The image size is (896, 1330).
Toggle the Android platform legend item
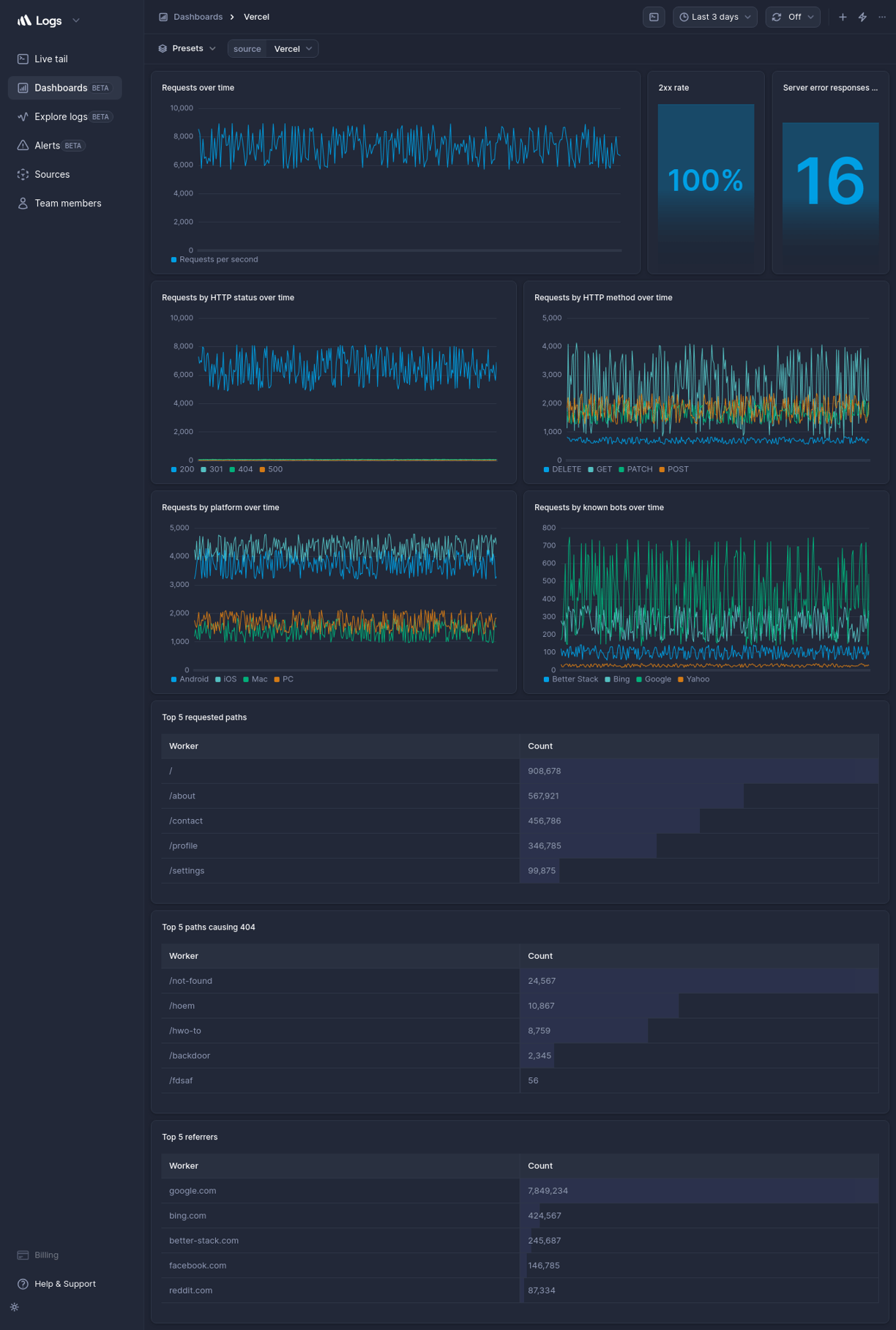point(190,679)
